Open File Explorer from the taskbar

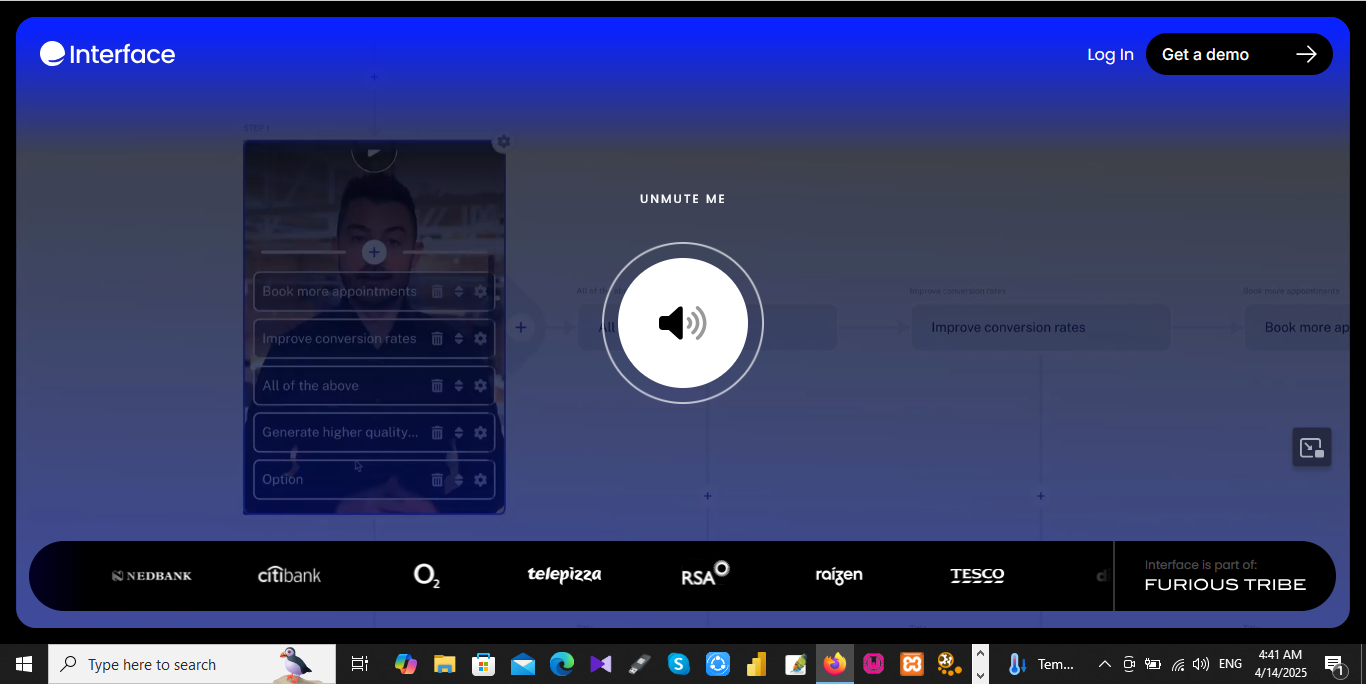pyautogui.click(x=444, y=664)
